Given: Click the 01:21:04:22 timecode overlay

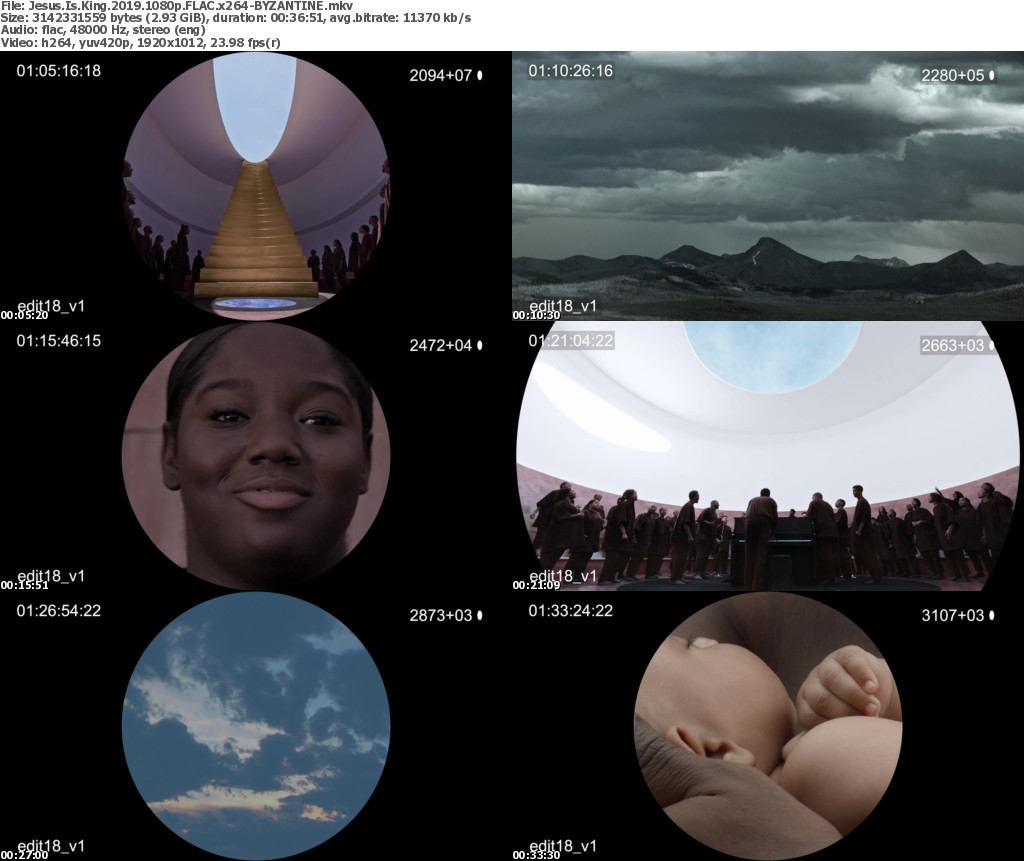Looking at the screenshot, I should coord(570,341).
